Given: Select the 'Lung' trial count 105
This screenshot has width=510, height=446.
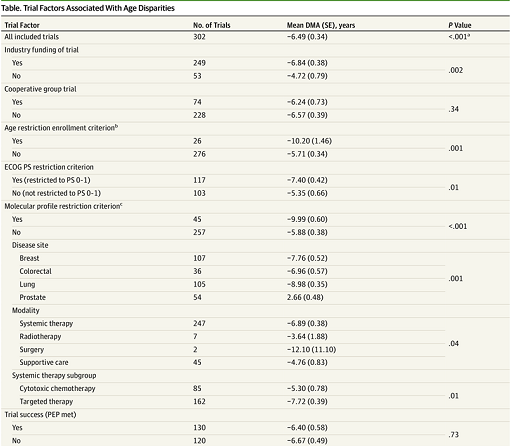Looking at the screenshot, I should click(x=199, y=284).
